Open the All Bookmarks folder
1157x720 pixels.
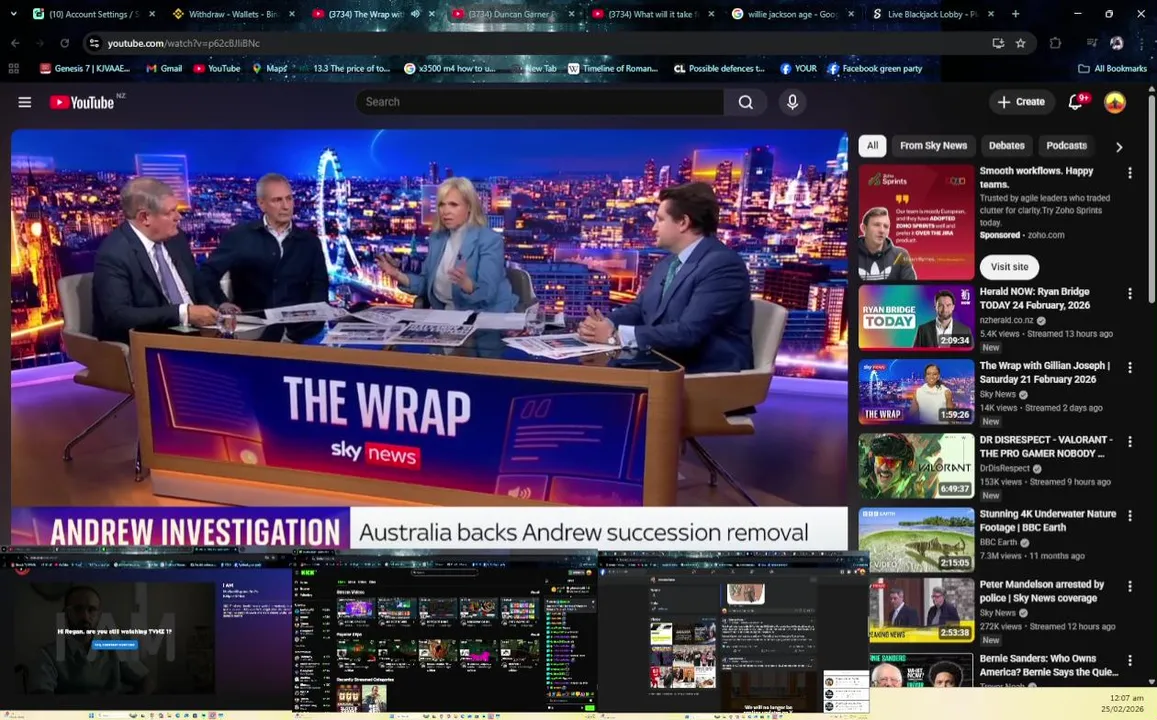coord(1113,69)
